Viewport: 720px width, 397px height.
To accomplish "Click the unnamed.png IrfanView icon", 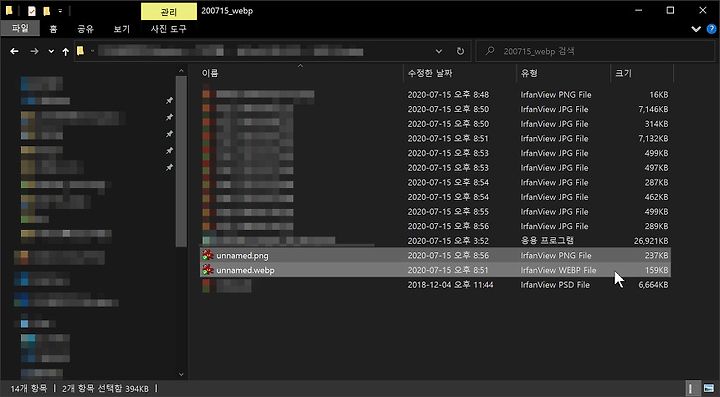I will (208, 255).
